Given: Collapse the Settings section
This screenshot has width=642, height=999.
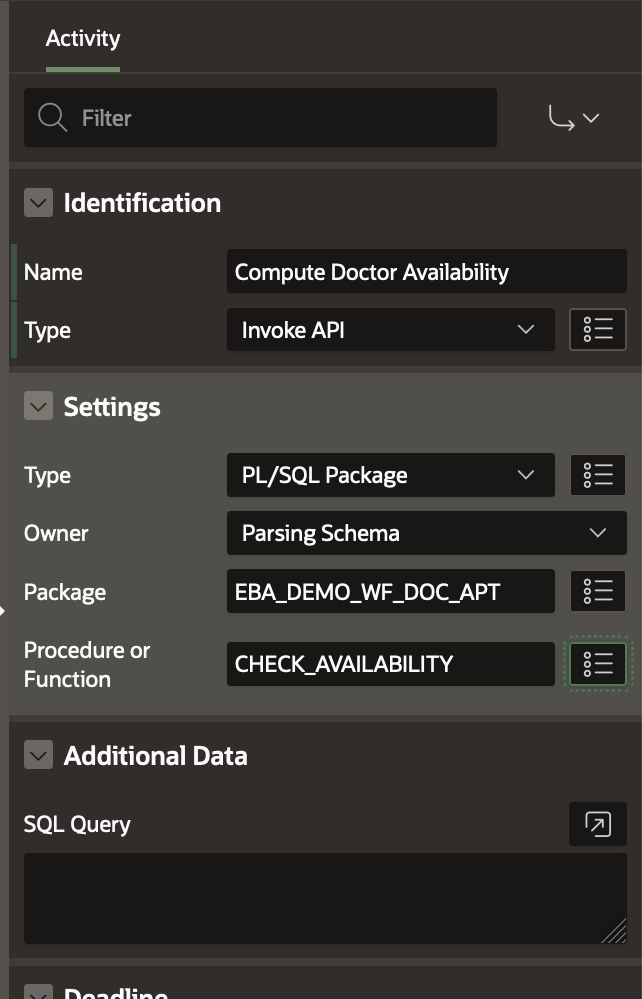Looking at the screenshot, I should [x=38, y=407].
